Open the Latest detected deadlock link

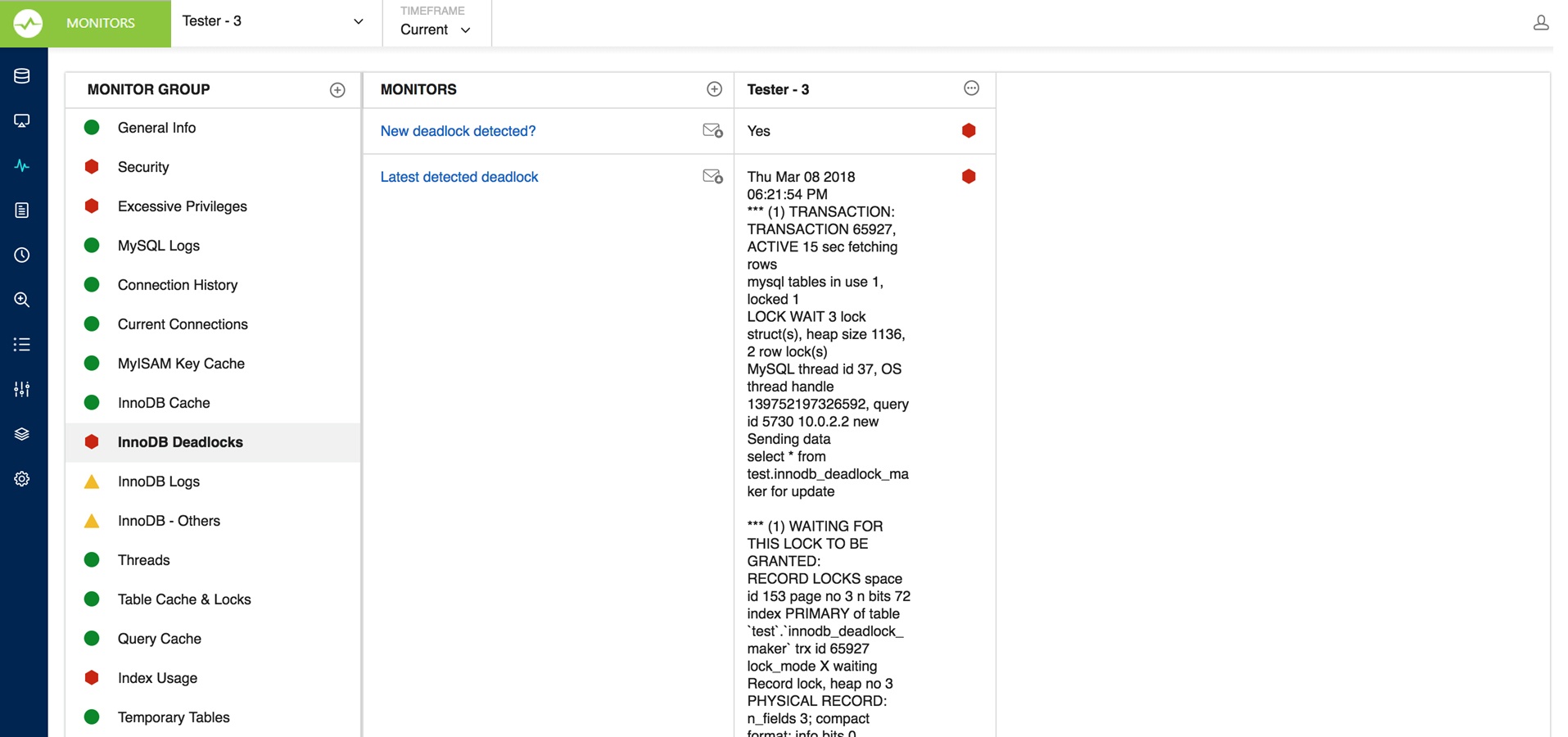(459, 177)
